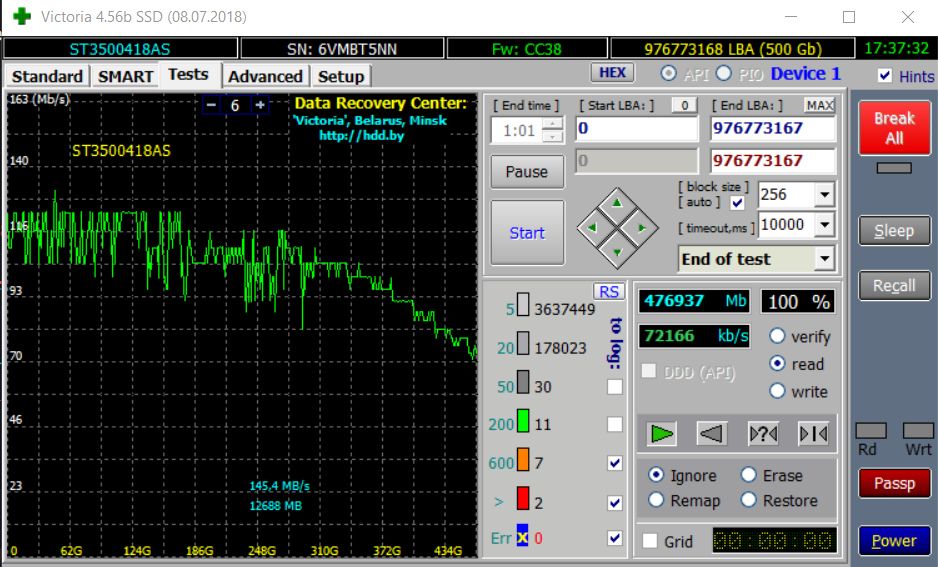Click the MAX end LBA button

(819, 105)
